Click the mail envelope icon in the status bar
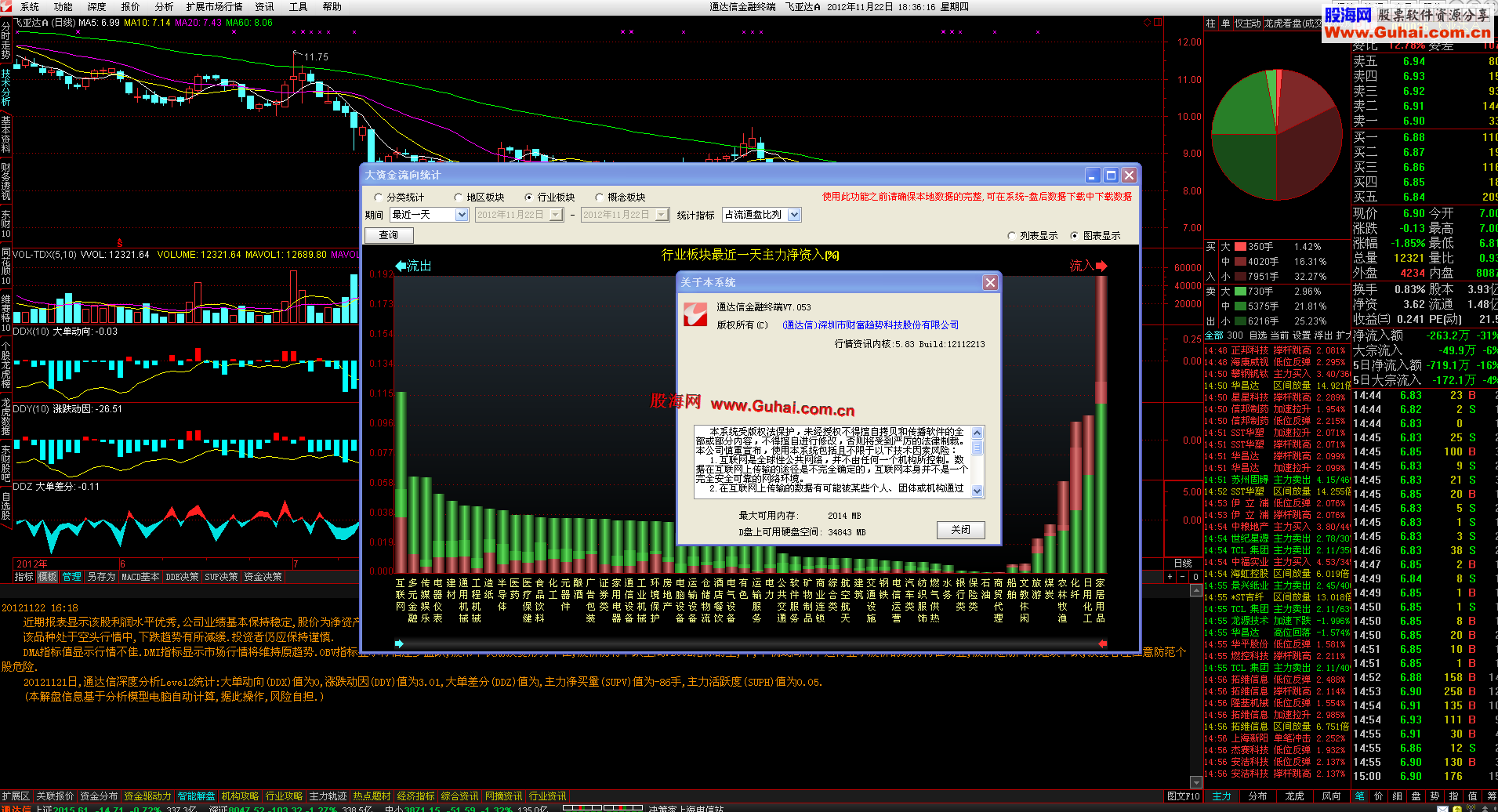Viewport: 1498px width, 812px height. coord(1442,808)
